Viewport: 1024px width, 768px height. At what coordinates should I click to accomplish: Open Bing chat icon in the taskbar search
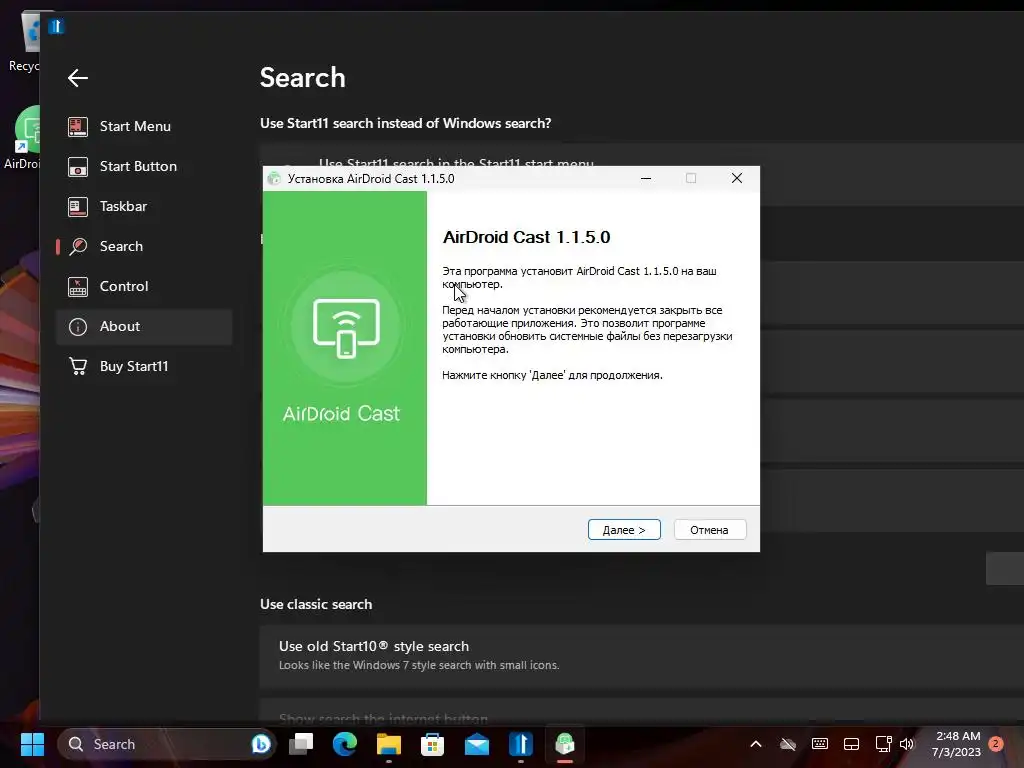[261, 744]
